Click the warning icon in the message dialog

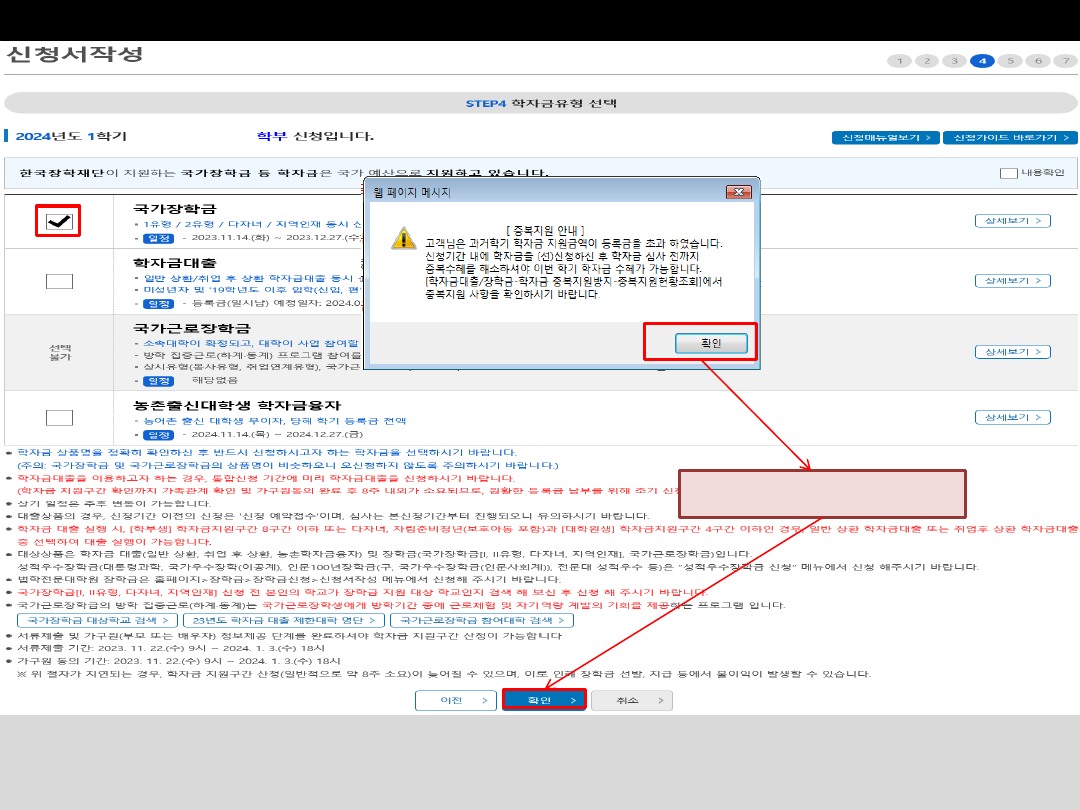(x=403, y=238)
